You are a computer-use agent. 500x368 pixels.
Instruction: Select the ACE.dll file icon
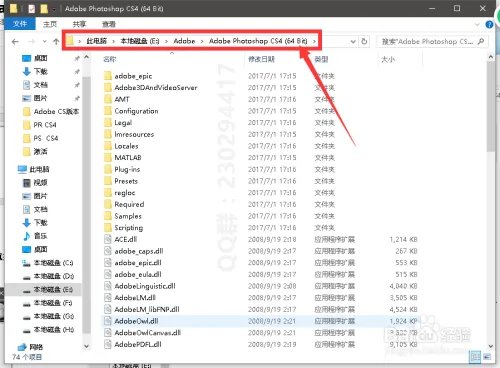108,239
